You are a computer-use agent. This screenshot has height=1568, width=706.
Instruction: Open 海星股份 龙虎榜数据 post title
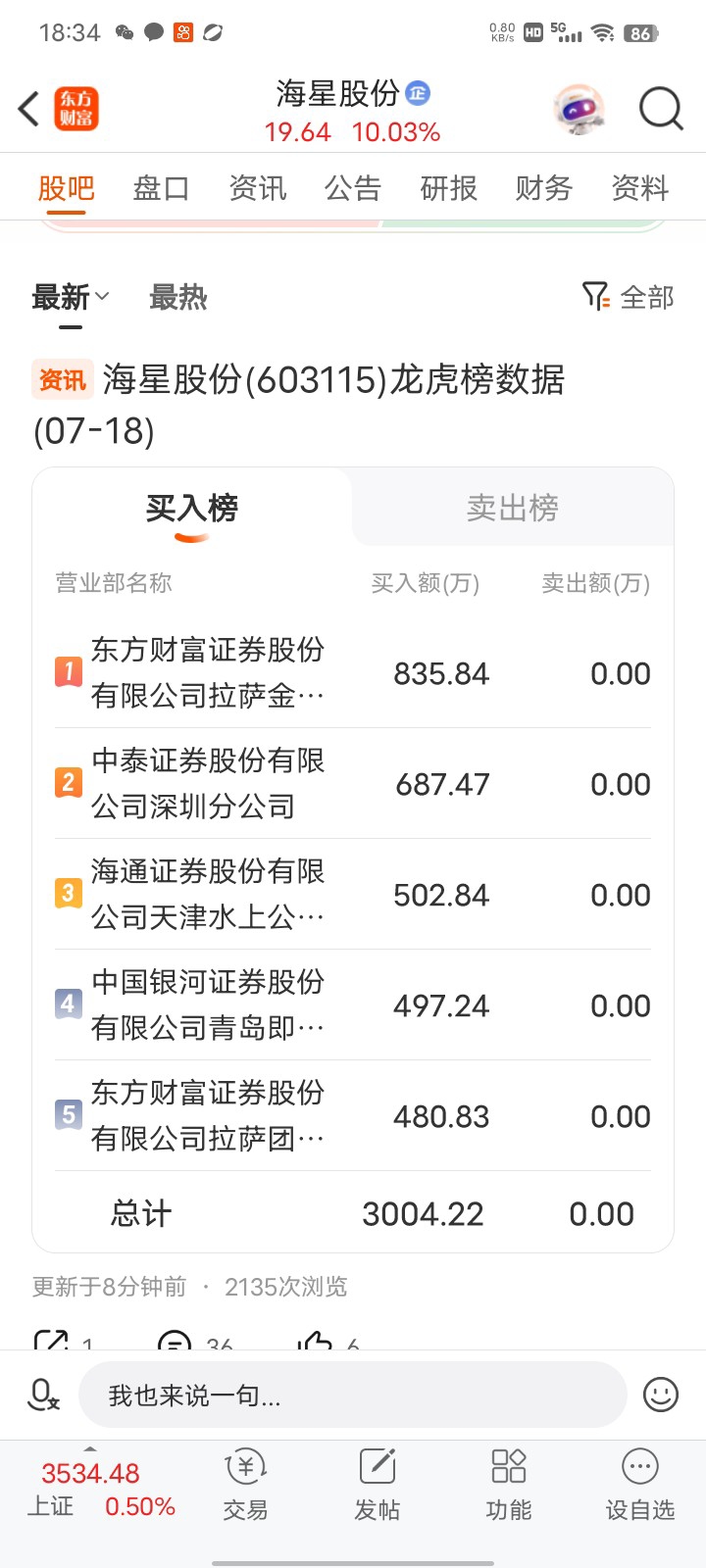(x=299, y=405)
